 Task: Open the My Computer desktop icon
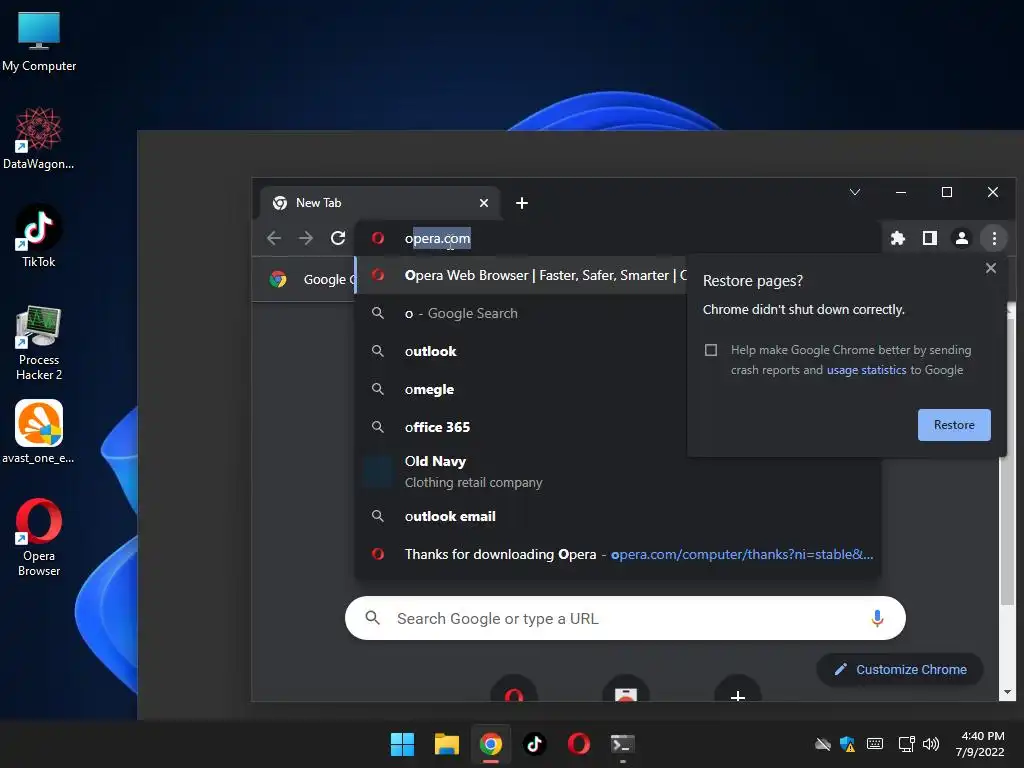point(39,42)
